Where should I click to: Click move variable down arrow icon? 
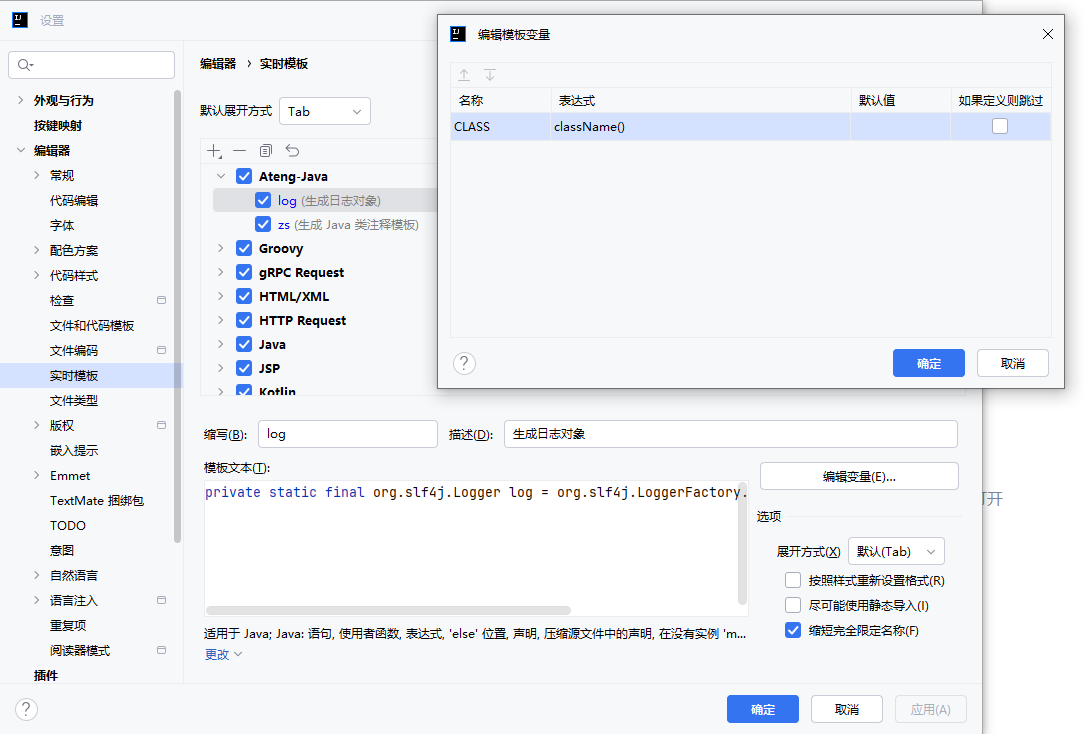point(489,75)
